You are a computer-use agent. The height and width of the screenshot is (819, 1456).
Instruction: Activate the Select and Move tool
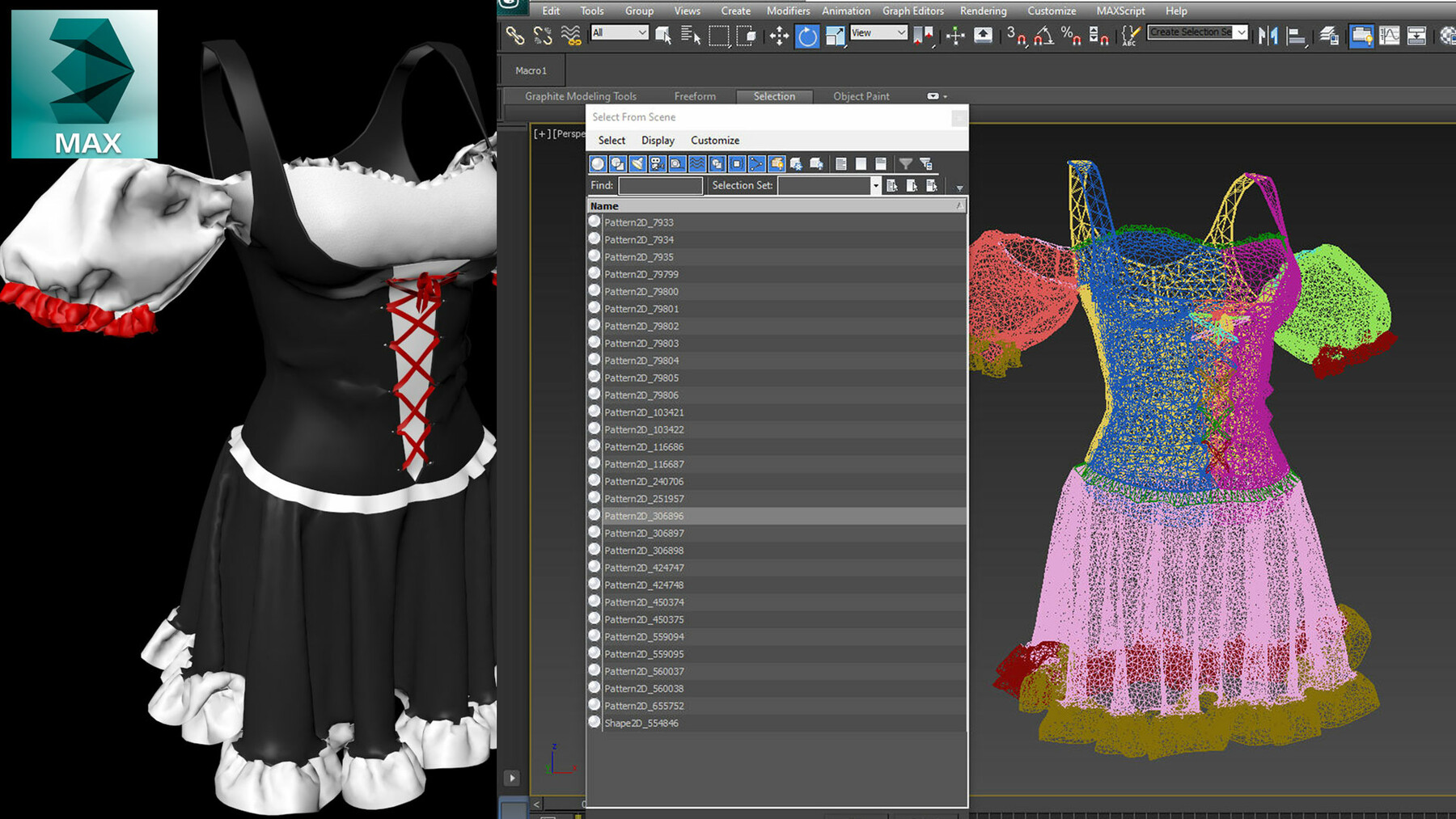tap(779, 35)
